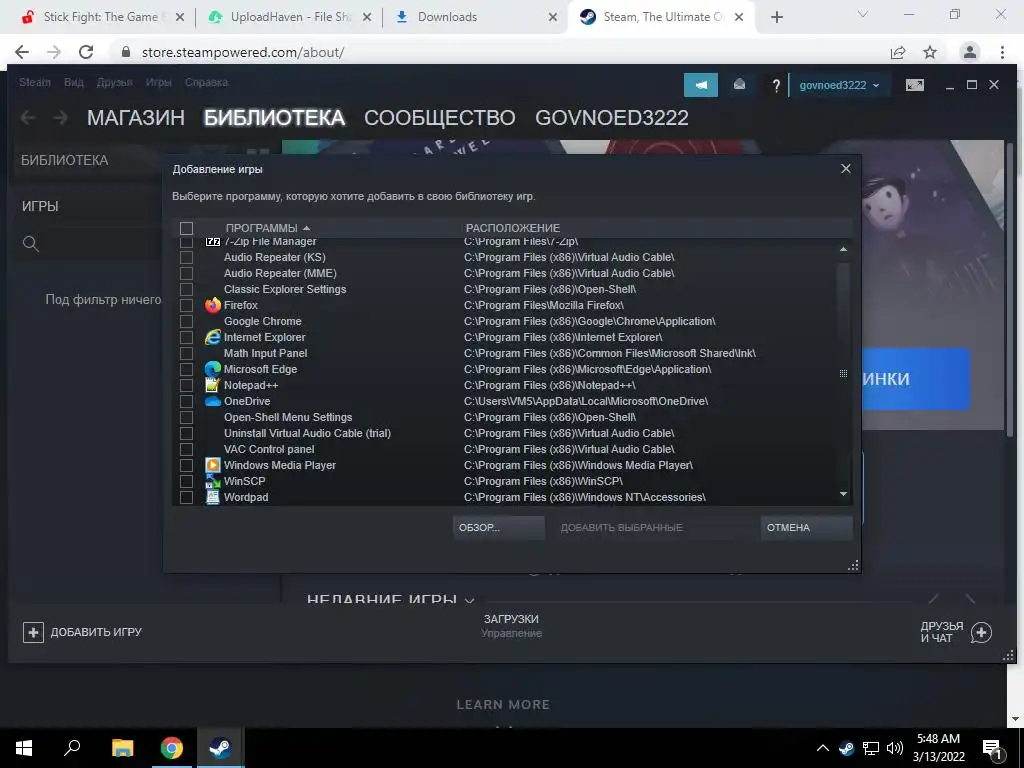Click the Notepad++ icon in list
The height and width of the screenshot is (768, 1024).
213,385
